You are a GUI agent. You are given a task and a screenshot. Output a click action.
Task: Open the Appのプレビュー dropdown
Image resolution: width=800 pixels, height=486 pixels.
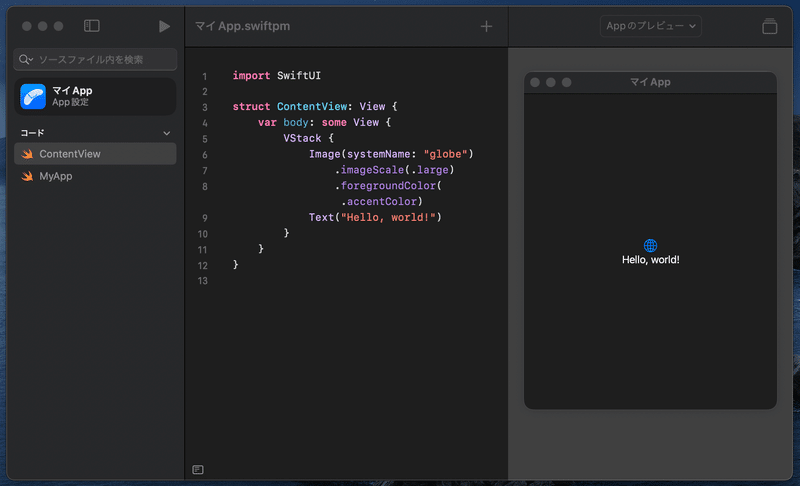(651, 26)
